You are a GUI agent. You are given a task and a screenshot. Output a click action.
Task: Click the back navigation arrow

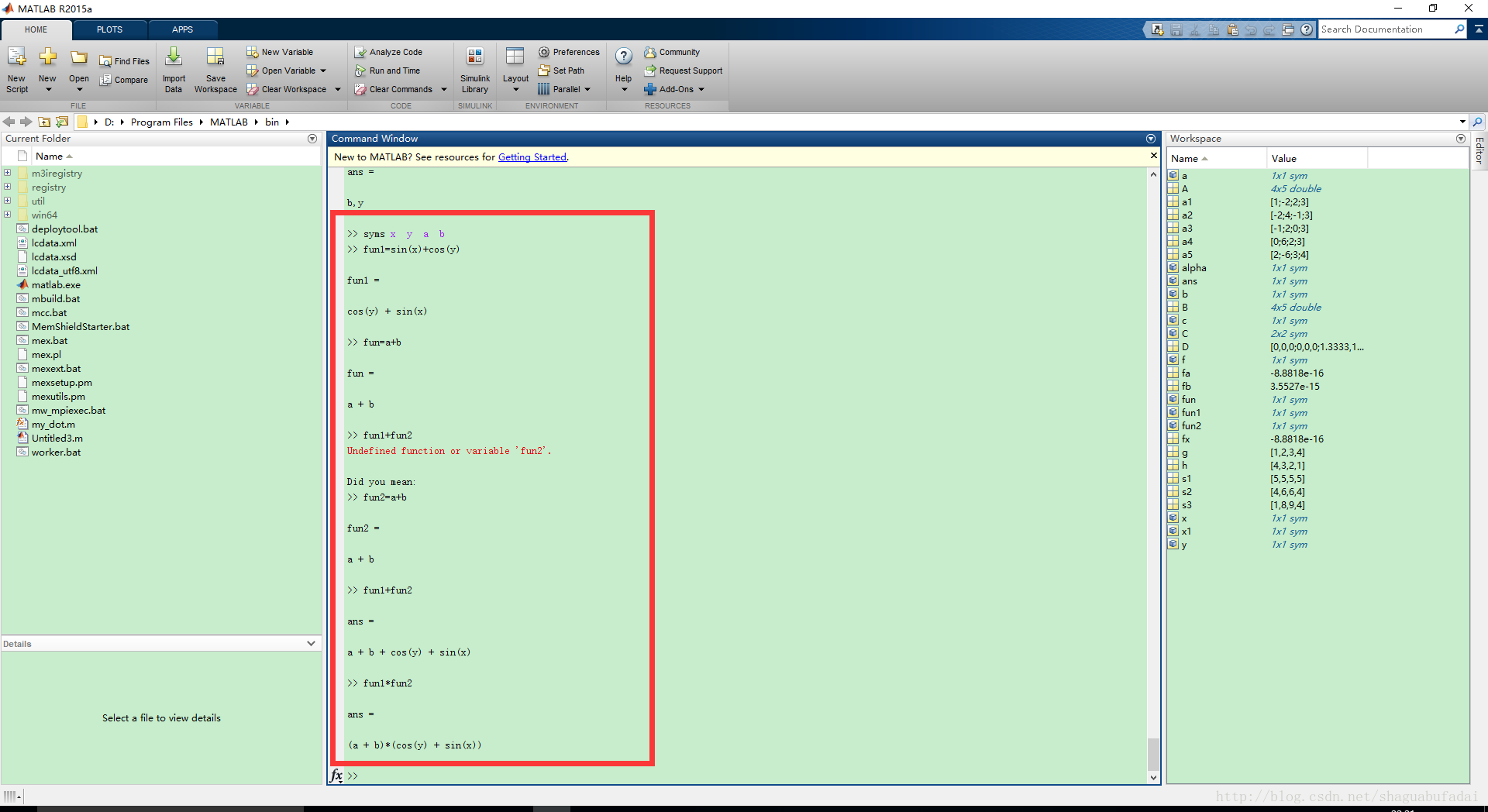pyautogui.click(x=9, y=122)
